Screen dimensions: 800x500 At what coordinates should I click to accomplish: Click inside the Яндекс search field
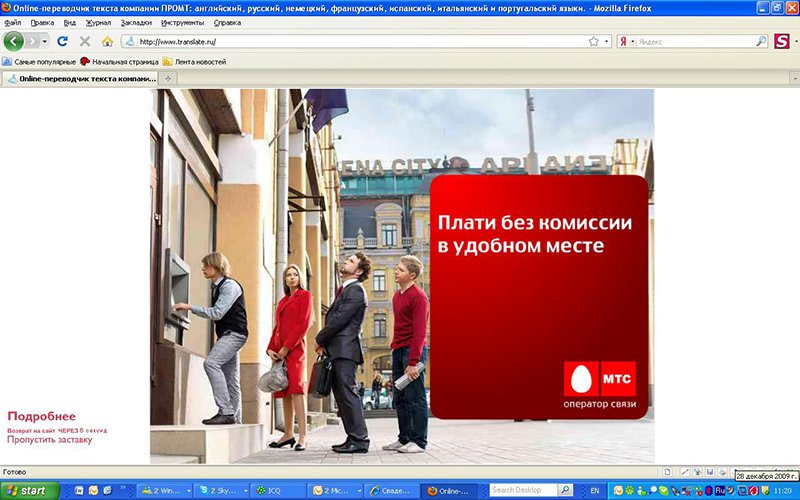(x=695, y=41)
